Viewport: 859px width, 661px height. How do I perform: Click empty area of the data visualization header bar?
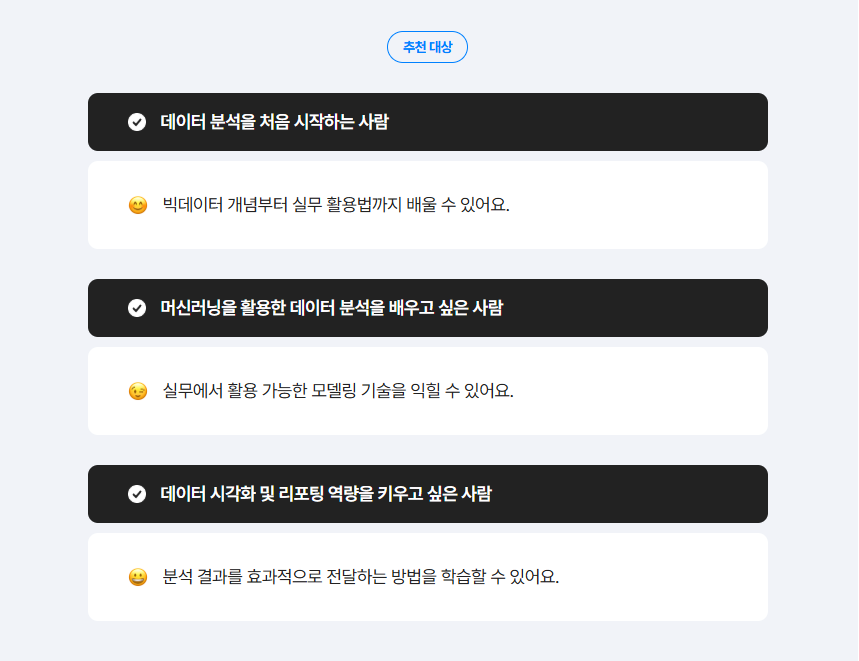click(650, 494)
